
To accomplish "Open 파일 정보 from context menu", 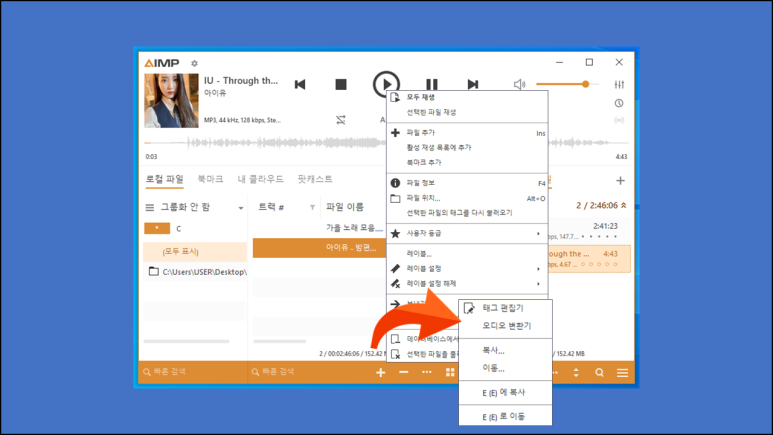I will 467,183.
